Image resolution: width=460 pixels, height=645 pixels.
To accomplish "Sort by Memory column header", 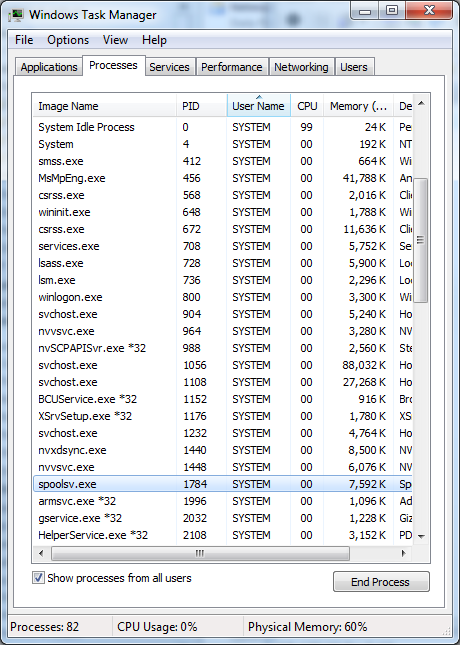I will point(358,106).
